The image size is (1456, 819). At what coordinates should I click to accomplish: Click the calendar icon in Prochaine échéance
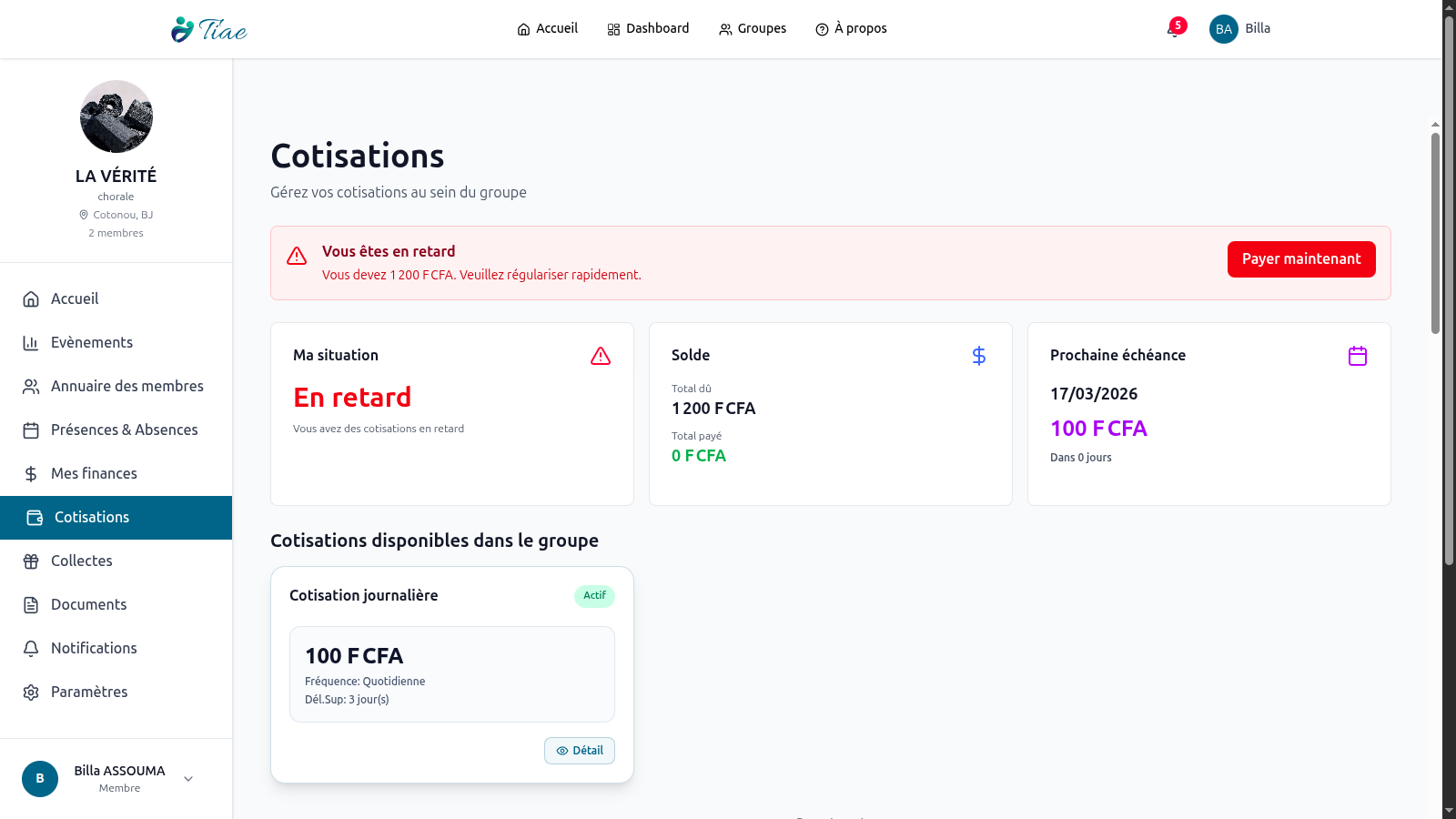(1358, 356)
